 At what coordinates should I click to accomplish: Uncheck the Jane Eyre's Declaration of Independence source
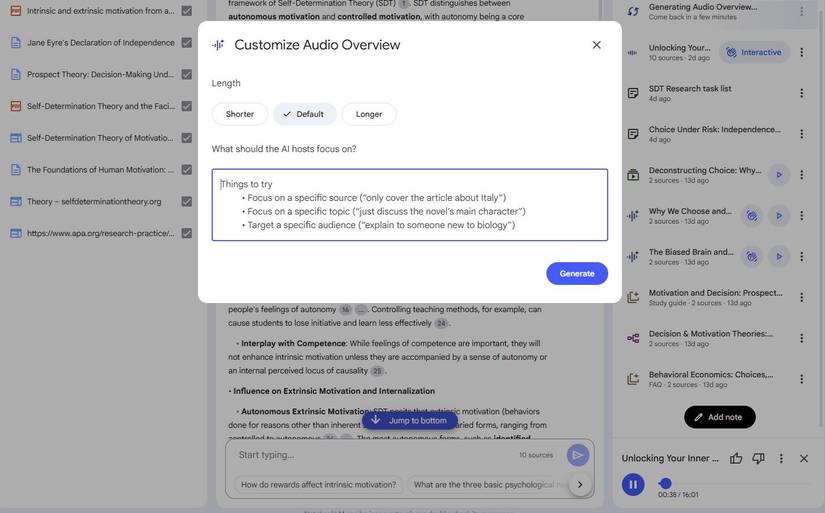(186, 43)
